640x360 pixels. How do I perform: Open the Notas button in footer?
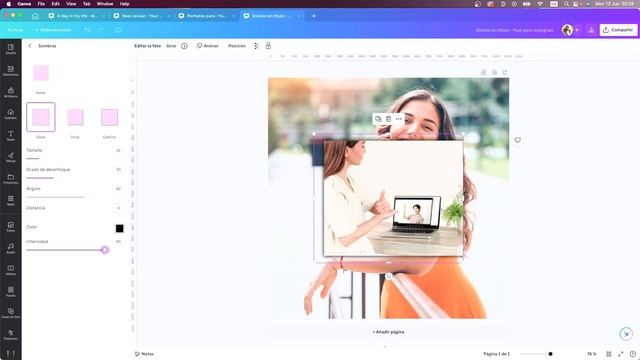[144, 354]
